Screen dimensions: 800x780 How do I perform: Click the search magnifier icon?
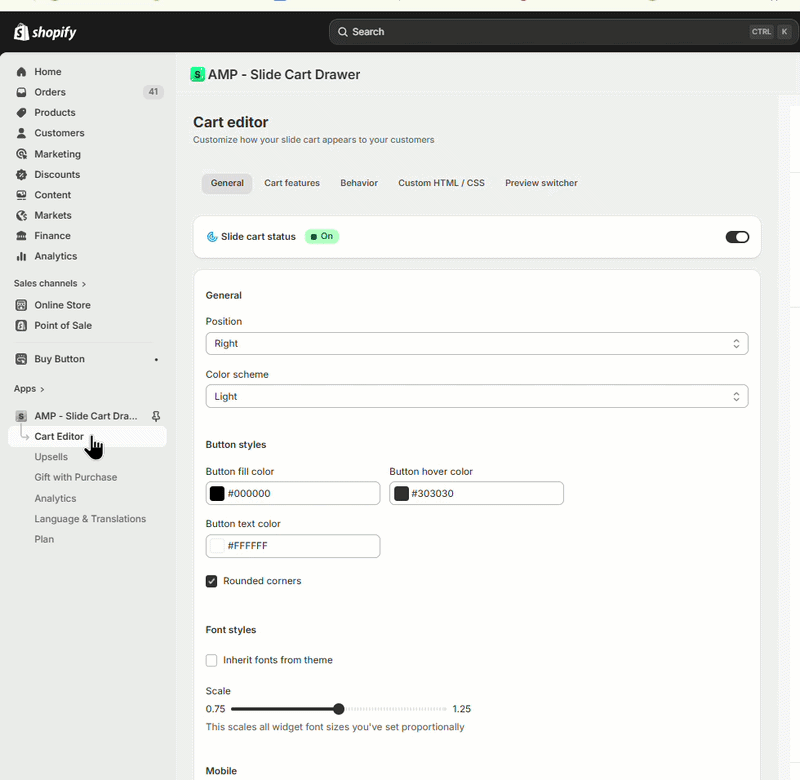point(343,32)
